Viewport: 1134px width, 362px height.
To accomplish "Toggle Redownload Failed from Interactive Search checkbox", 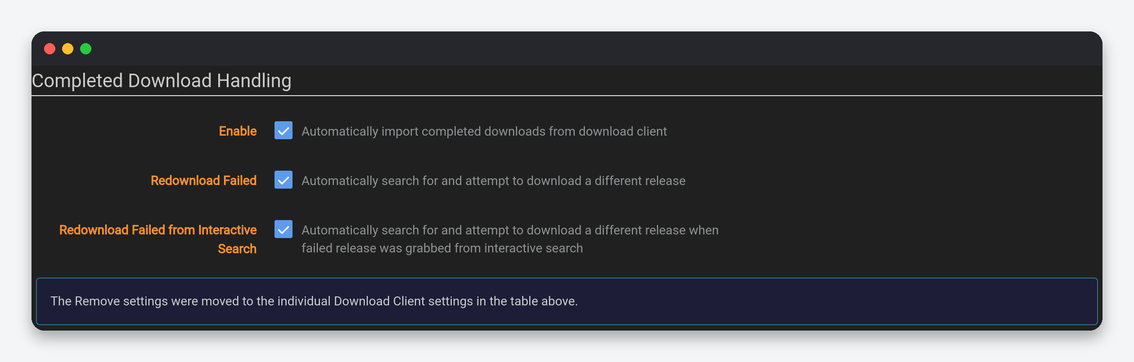I will click(x=284, y=229).
